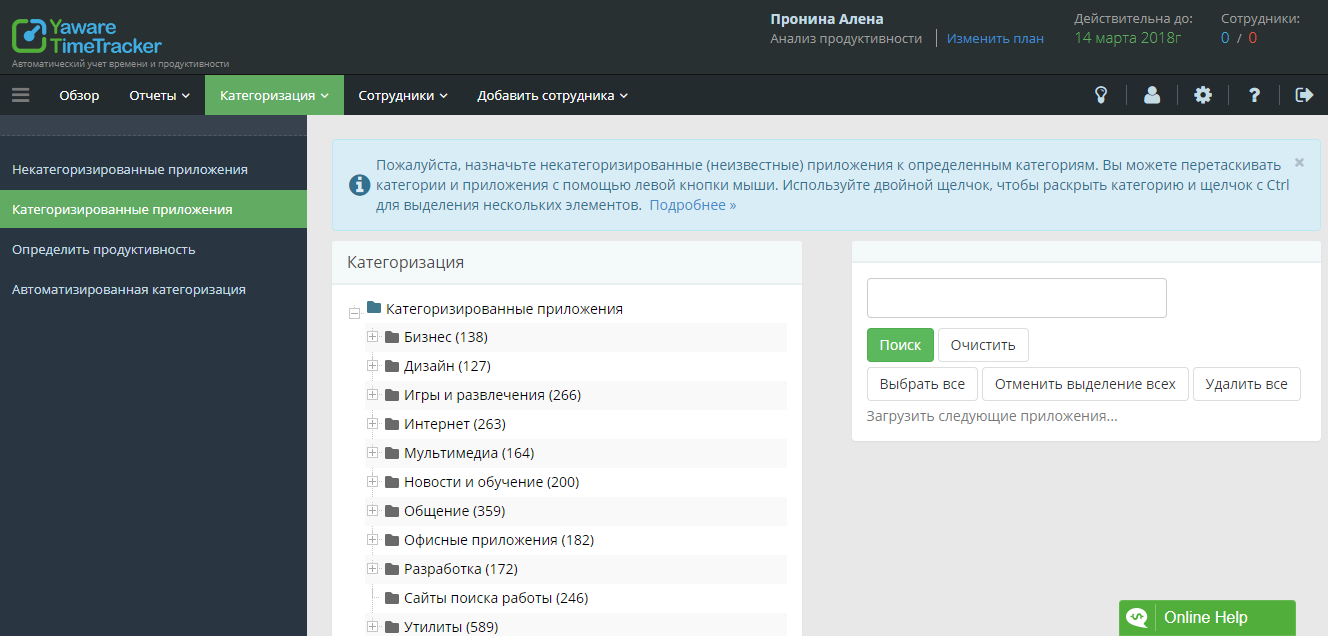Collapse Категоризированные приложения root node
Screen dimensions: 1328x636
(x=354, y=313)
